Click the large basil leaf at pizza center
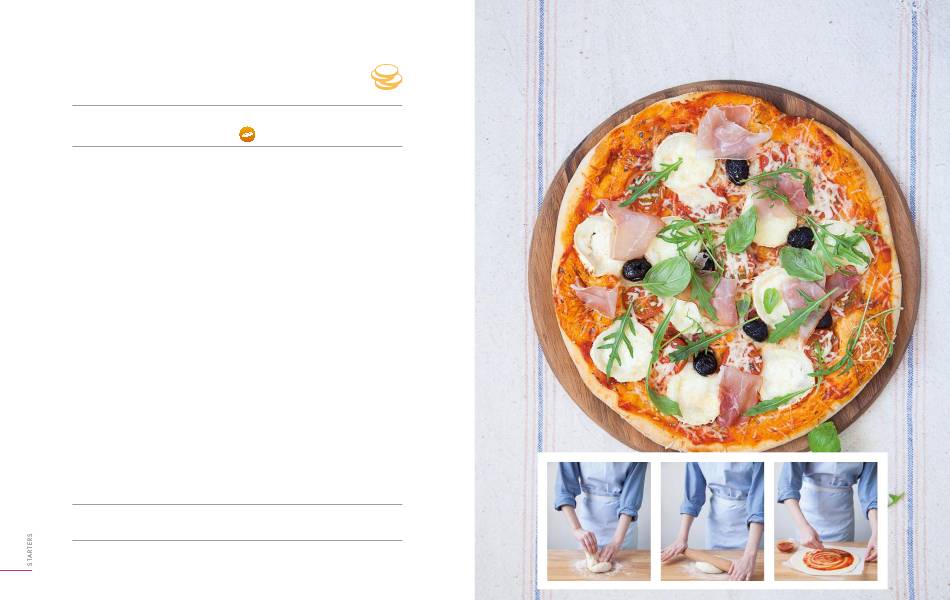 668,276
